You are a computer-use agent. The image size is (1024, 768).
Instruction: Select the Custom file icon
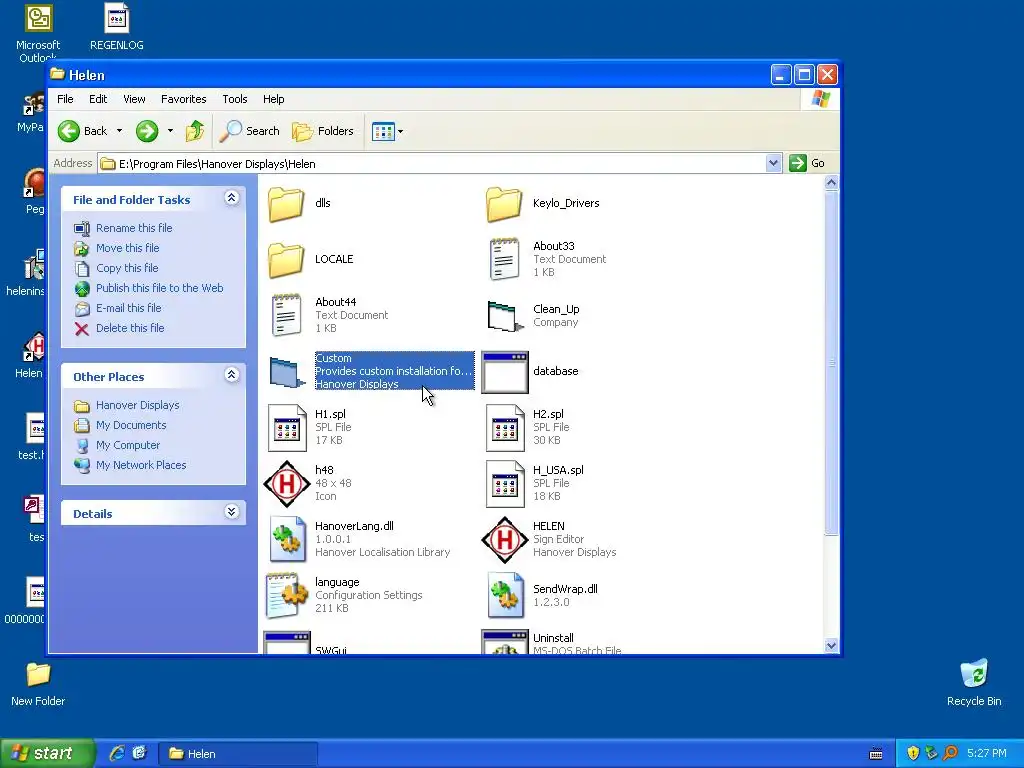tap(287, 372)
